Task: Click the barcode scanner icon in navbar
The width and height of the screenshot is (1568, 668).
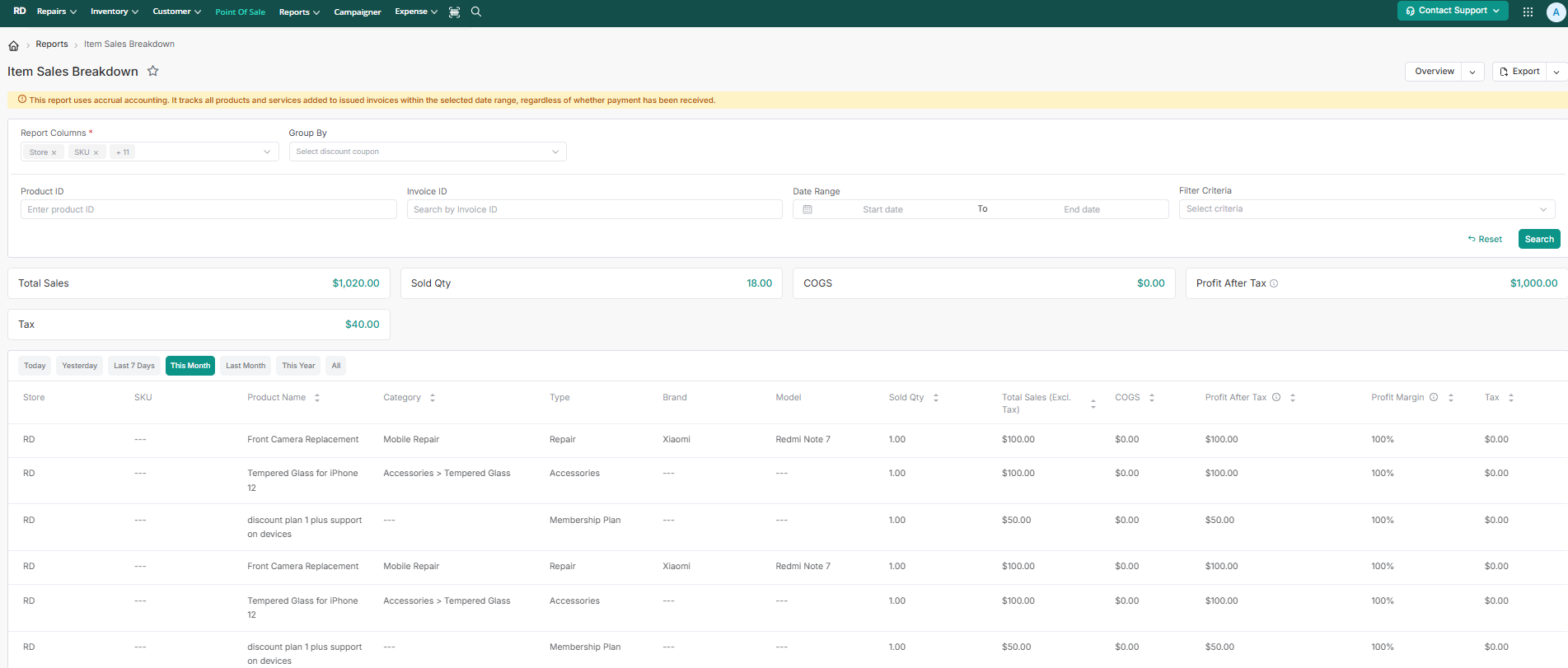Action: 454,12
